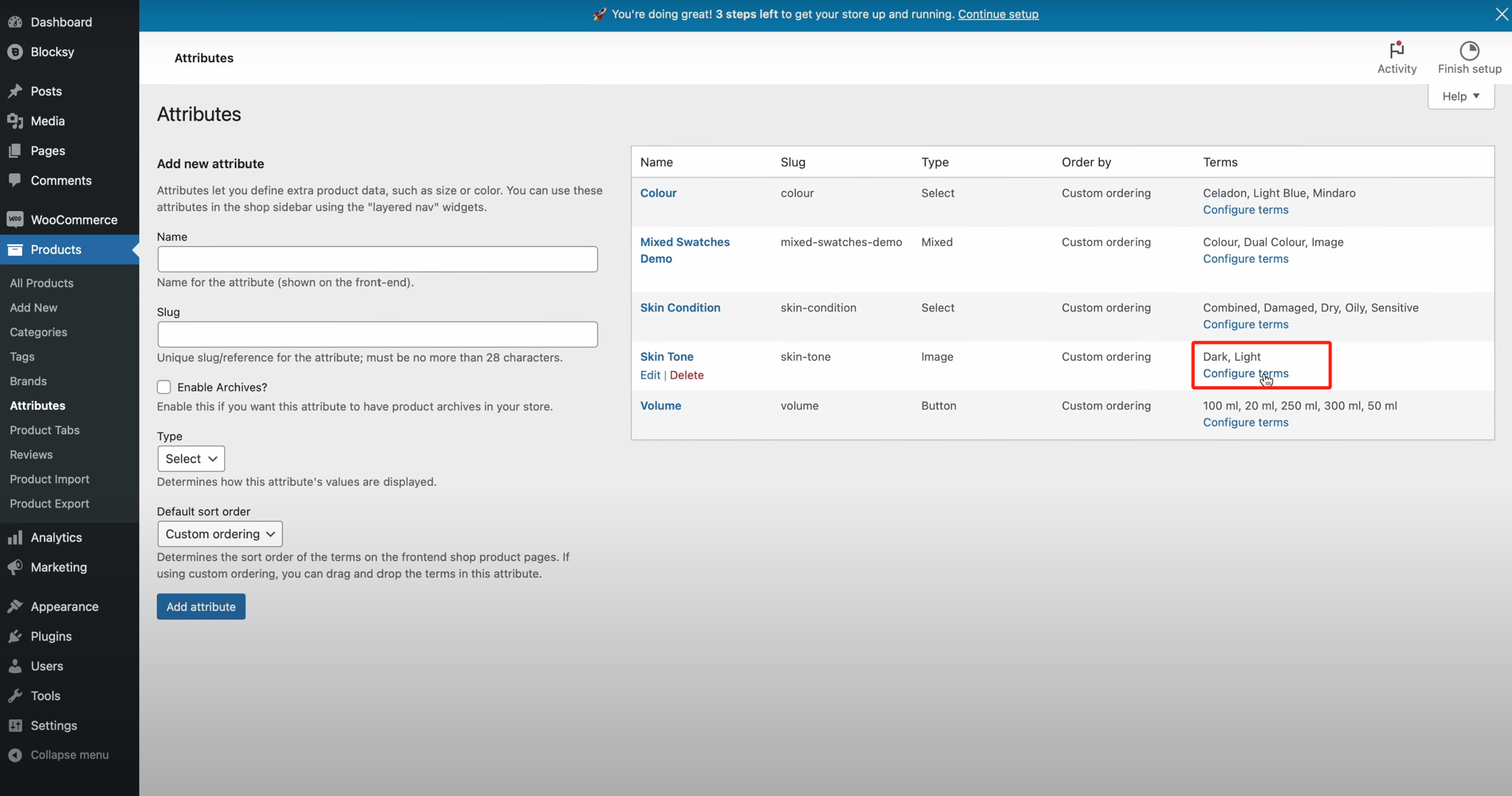Click the Tools wrench icon
Image resolution: width=1512 pixels, height=796 pixels.
pos(15,695)
